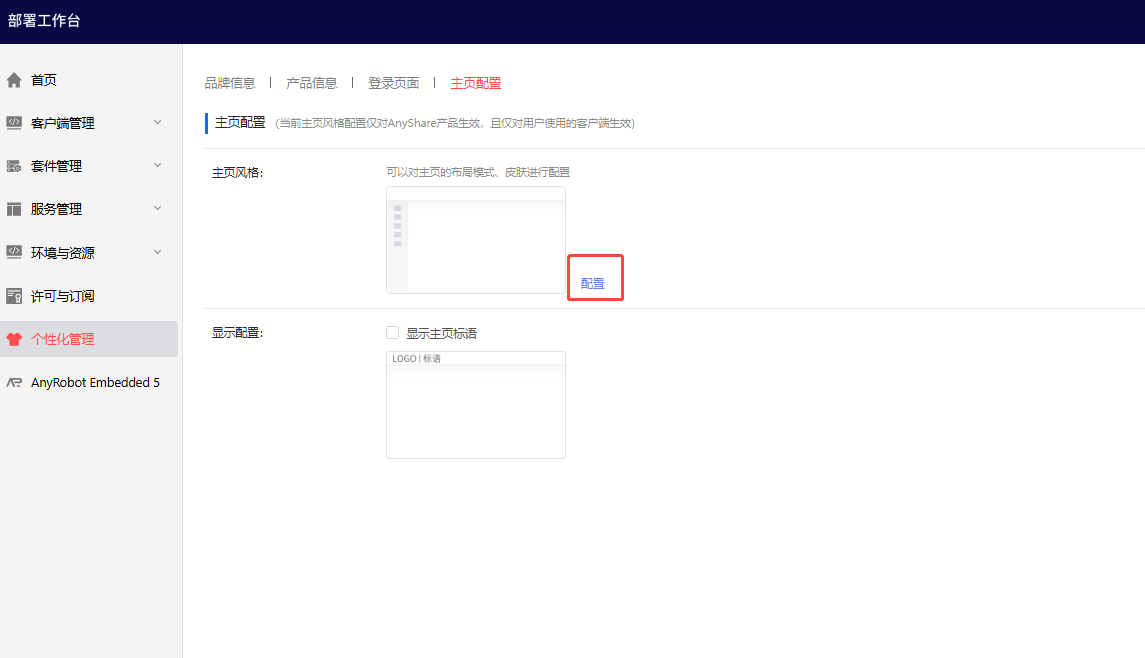Switch to the 产品信息 tab
The height and width of the screenshot is (658, 1145).
coord(312,83)
